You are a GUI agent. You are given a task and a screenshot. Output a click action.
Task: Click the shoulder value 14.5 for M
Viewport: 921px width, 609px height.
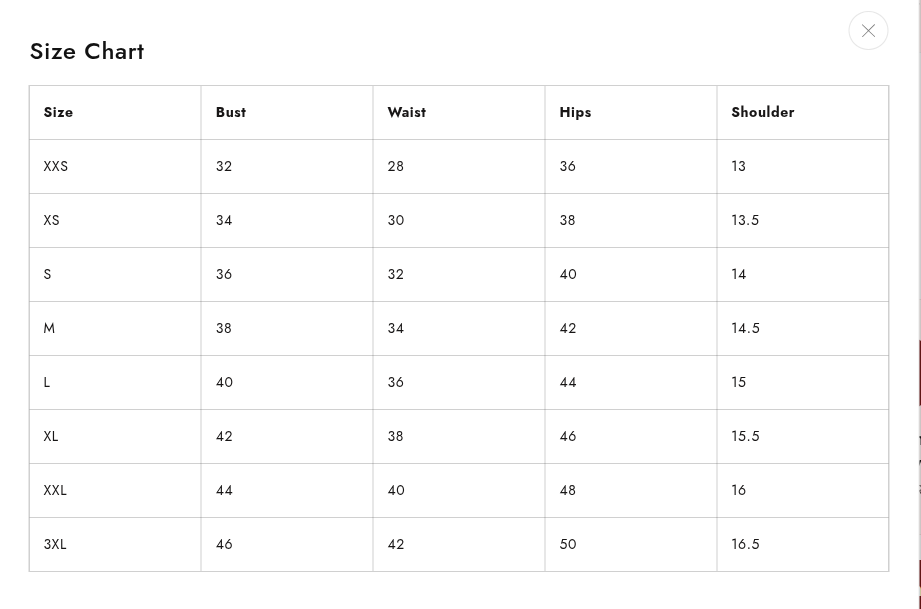(x=745, y=328)
